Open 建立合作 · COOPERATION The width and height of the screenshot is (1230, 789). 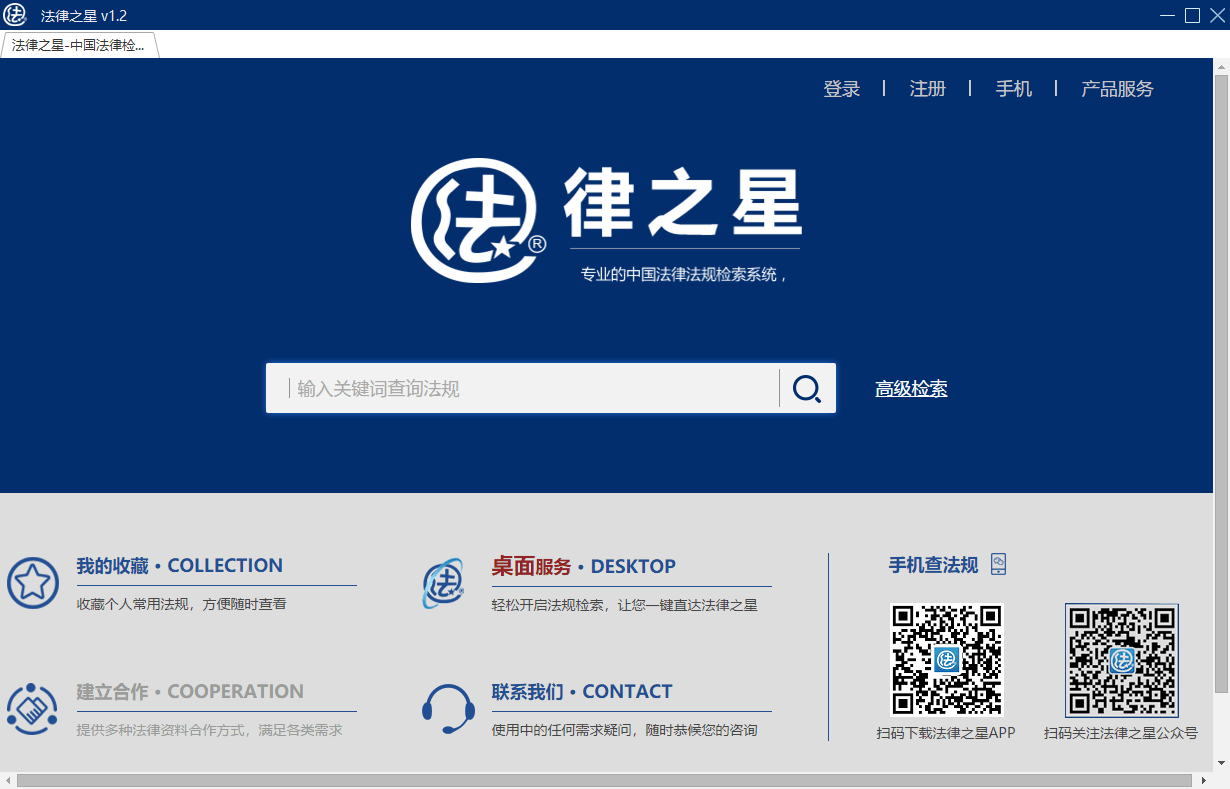(190, 692)
